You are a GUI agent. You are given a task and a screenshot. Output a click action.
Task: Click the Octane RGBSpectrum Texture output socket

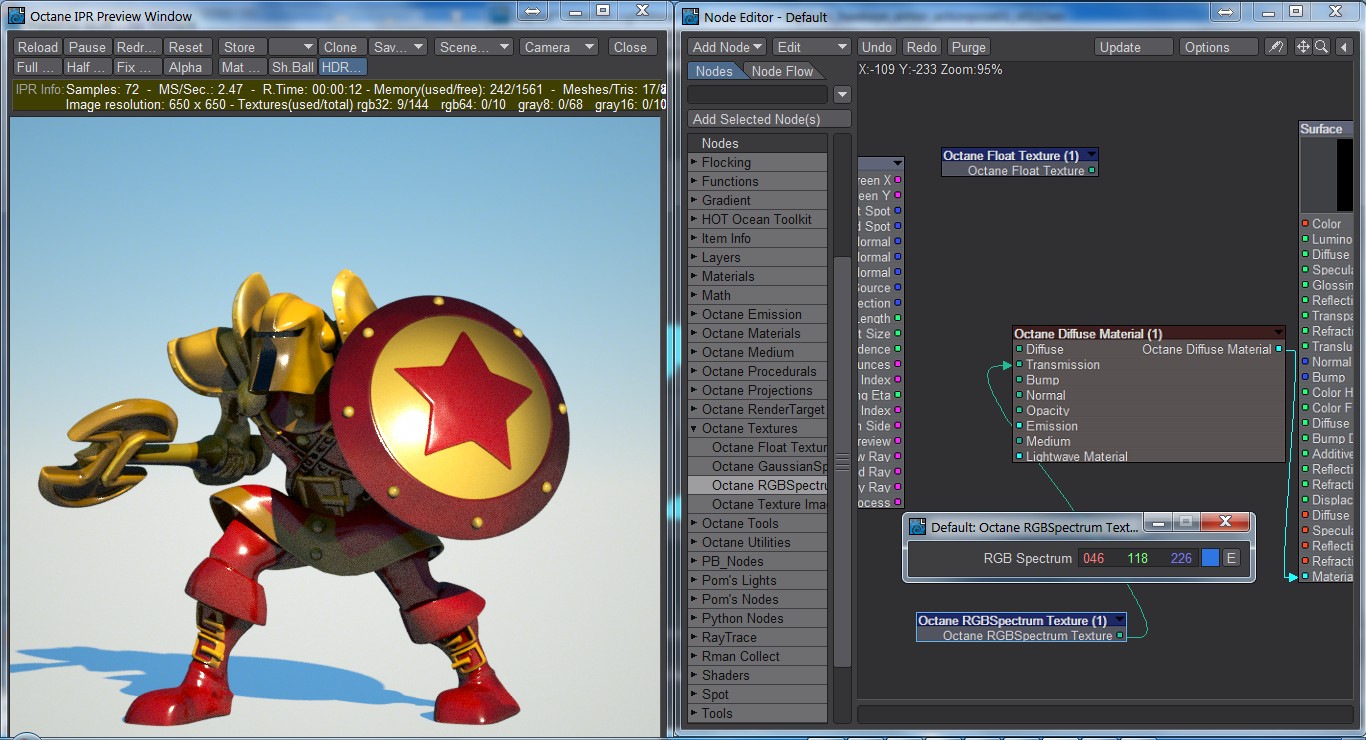[1120, 636]
